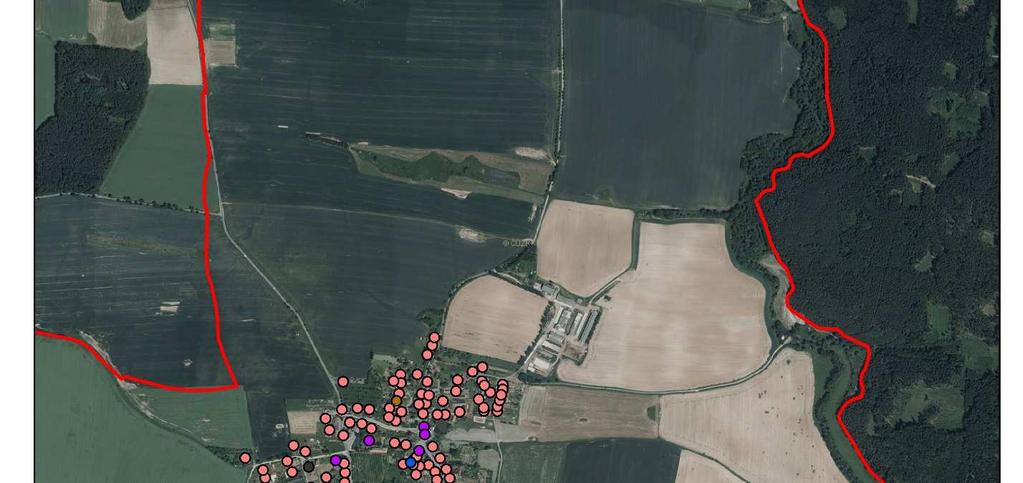Click the ČÚZK copyright watermark
Viewport: 1023px width, 483px height.
(x=519, y=243)
